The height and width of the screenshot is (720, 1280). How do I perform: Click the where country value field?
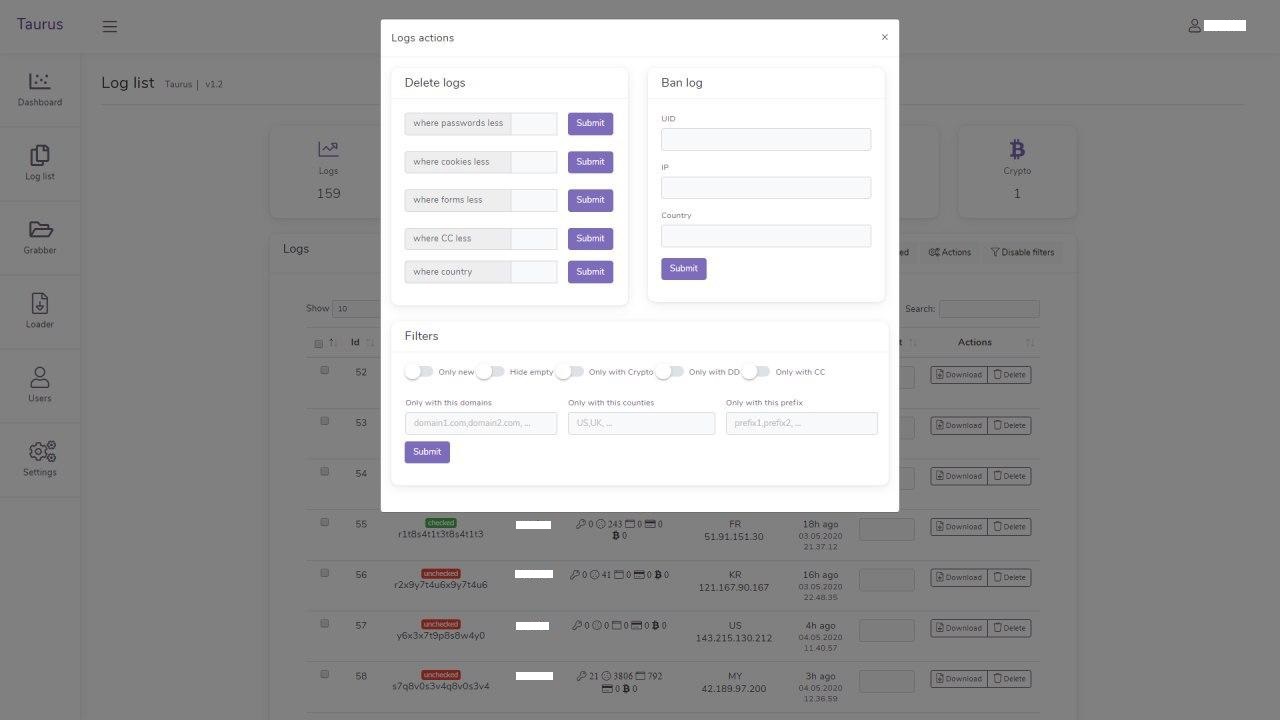pyautogui.click(x=534, y=272)
